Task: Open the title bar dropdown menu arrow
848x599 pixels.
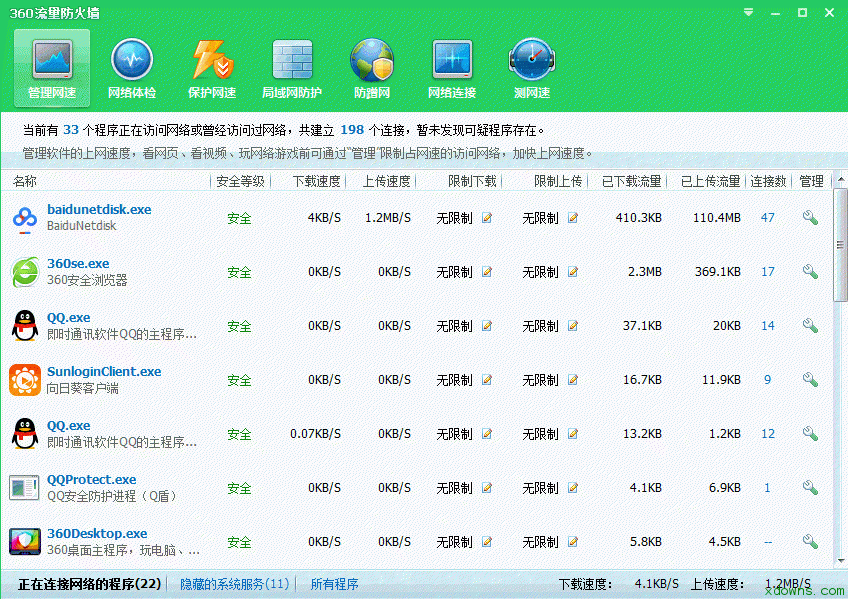Action: 748,12
